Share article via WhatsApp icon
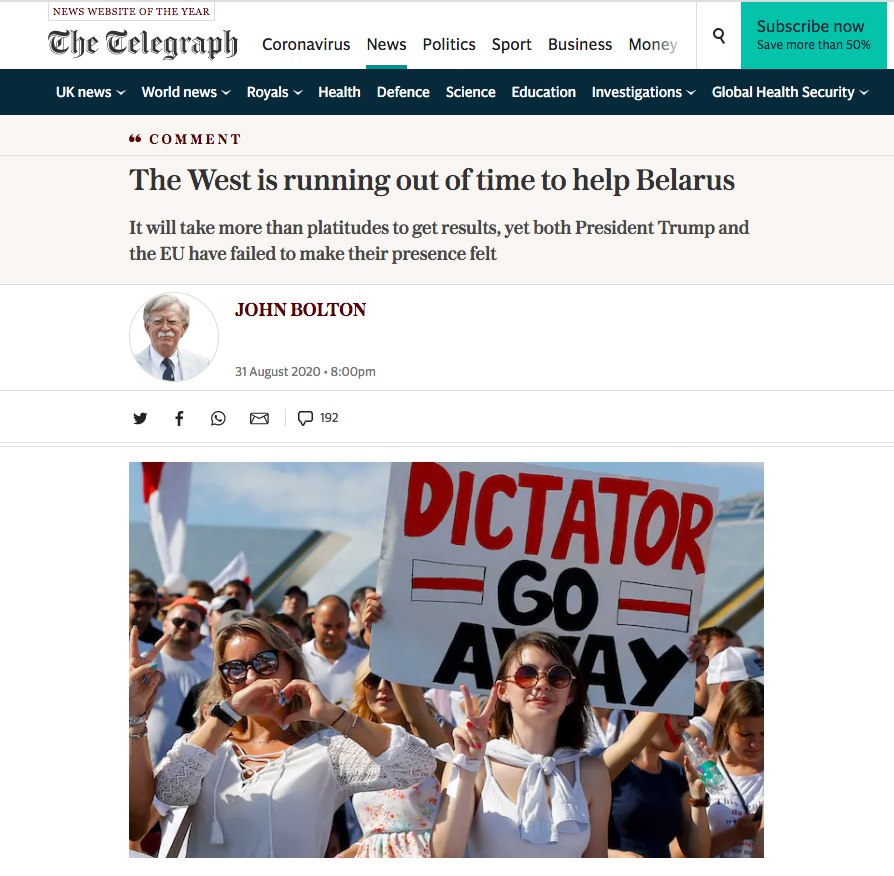 (218, 419)
